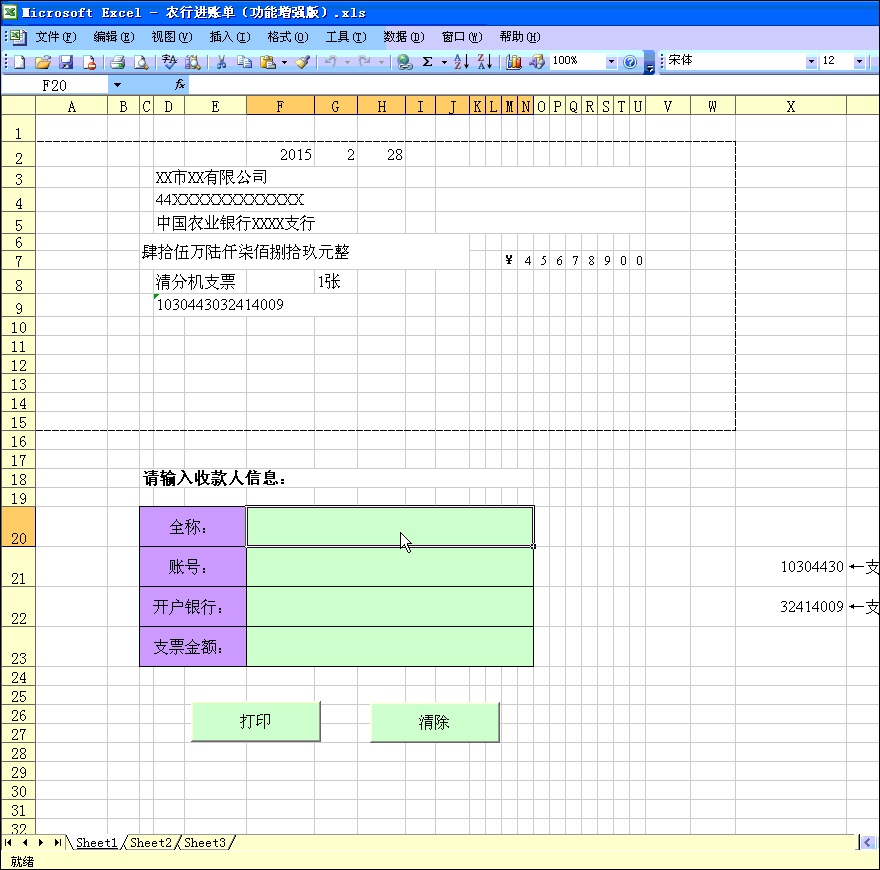Viewport: 880px width, 870px height.
Task: Click the New workbook icon
Action: [x=19, y=62]
